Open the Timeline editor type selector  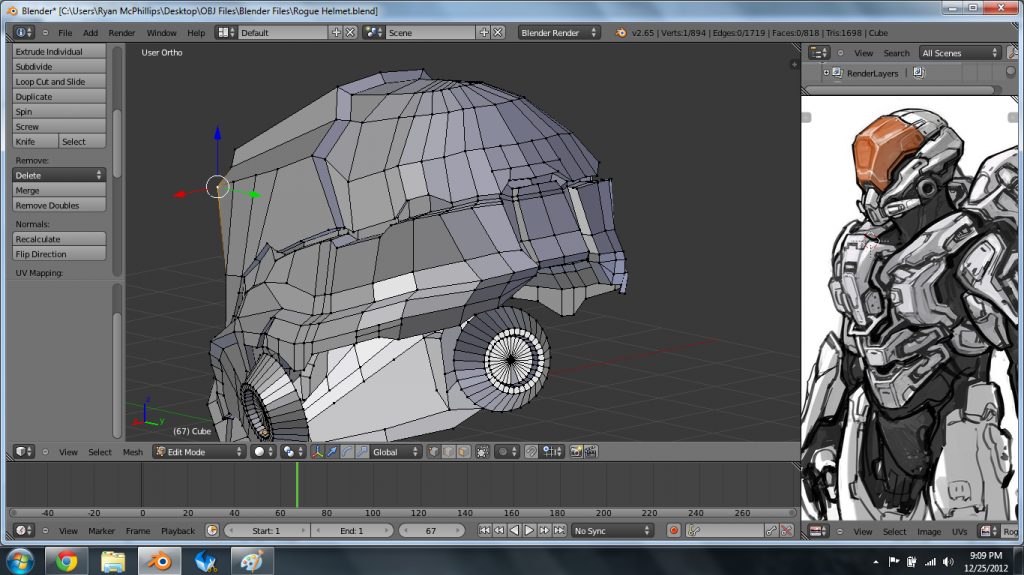(24, 531)
